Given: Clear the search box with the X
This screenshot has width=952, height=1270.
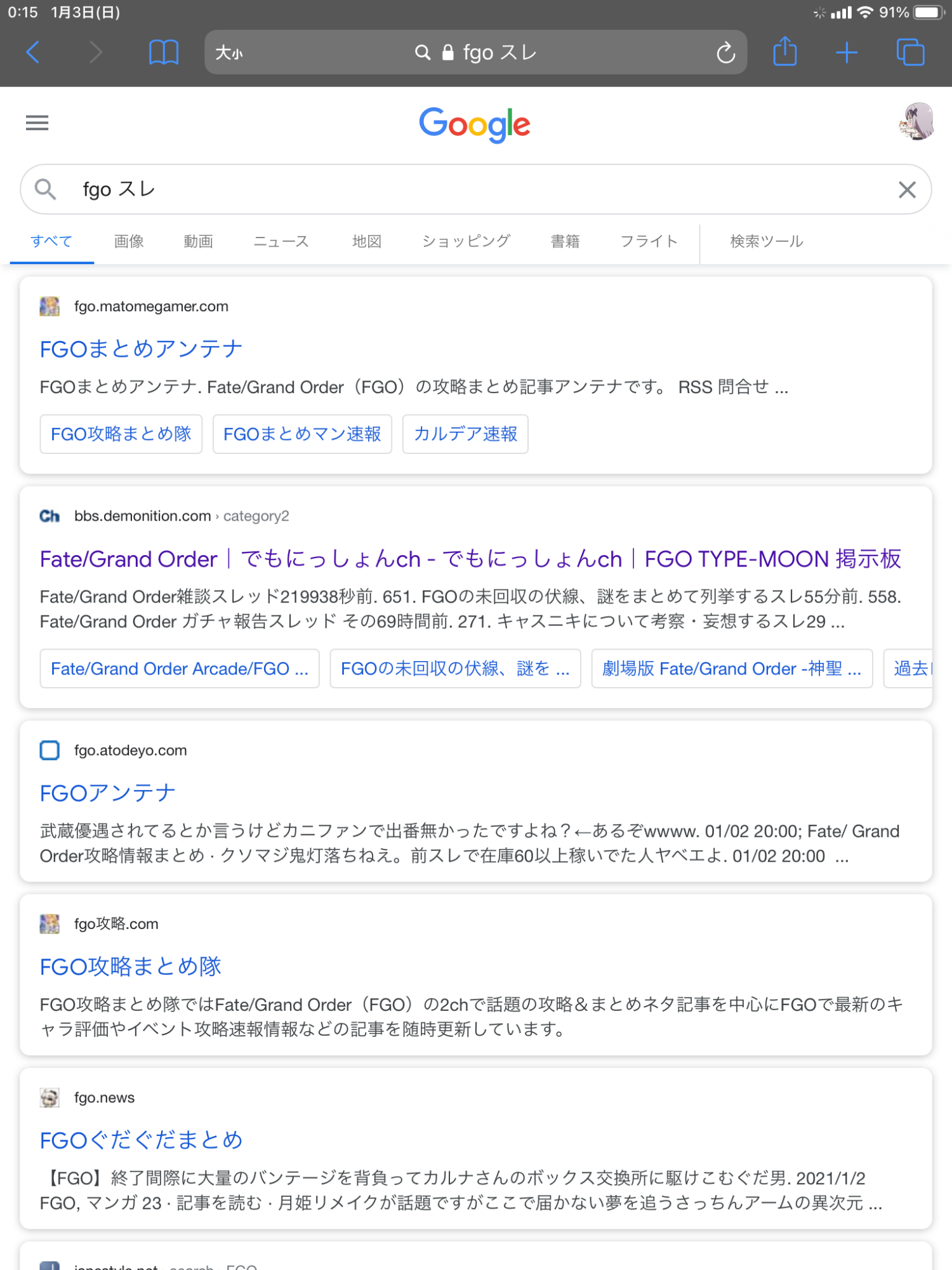Looking at the screenshot, I should coord(907,189).
